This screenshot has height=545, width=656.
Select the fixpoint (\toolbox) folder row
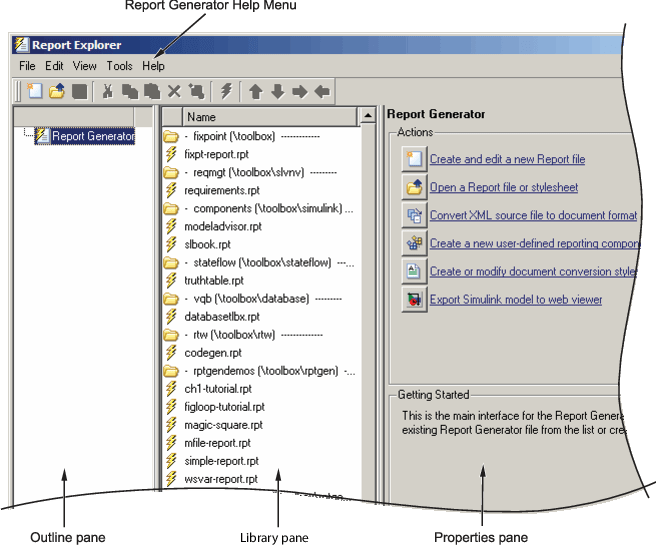point(259,136)
